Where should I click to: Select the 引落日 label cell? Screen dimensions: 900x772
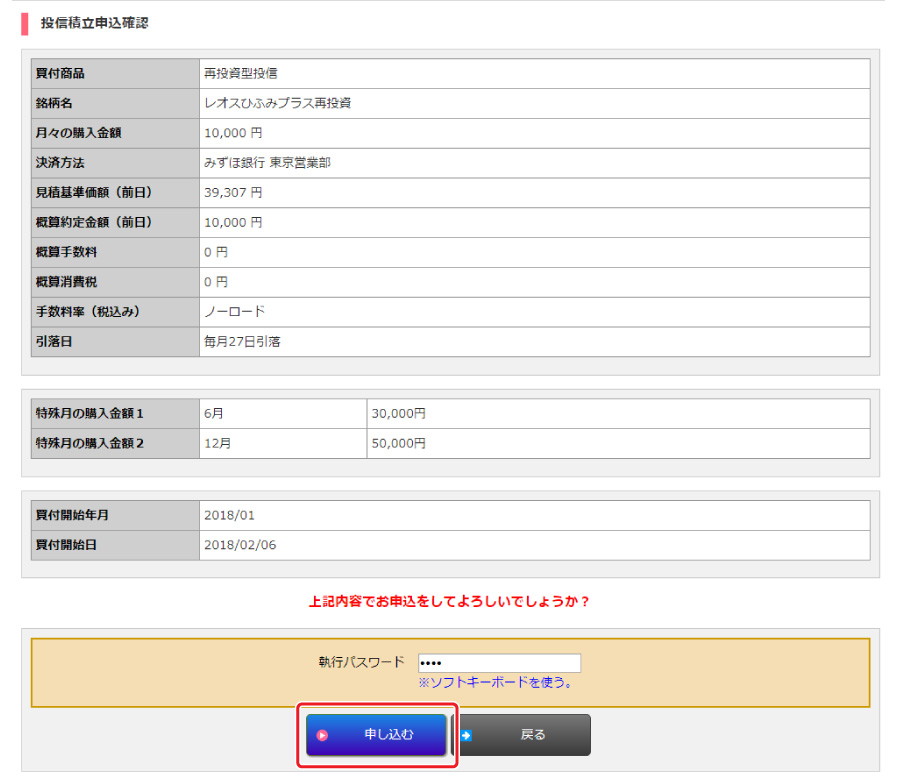point(115,342)
